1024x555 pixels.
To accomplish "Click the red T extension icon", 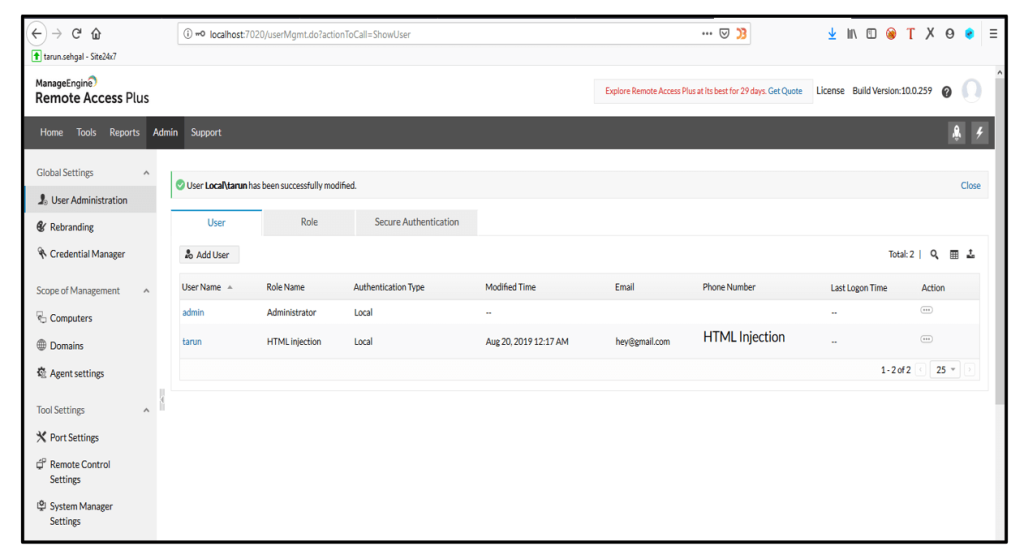I will coord(910,33).
